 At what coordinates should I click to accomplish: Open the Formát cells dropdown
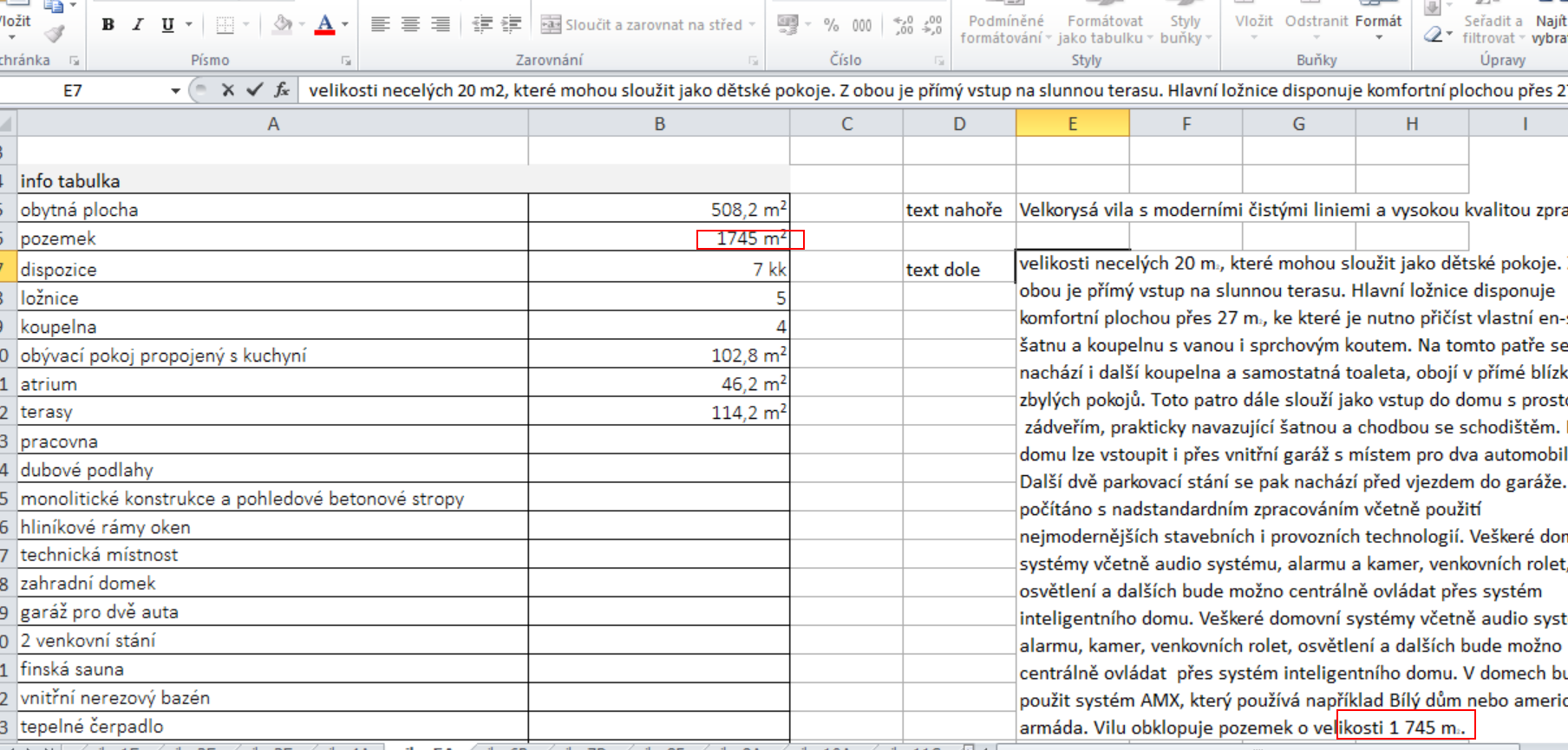(x=1378, y=28)
